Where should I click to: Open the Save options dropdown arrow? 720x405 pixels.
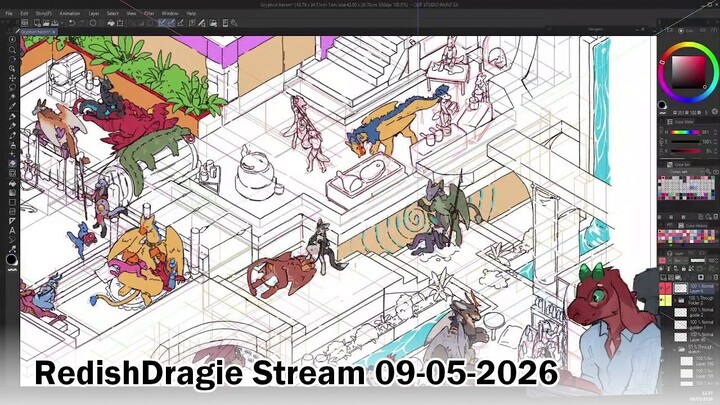pyautogui.click(x=62, y=23)
